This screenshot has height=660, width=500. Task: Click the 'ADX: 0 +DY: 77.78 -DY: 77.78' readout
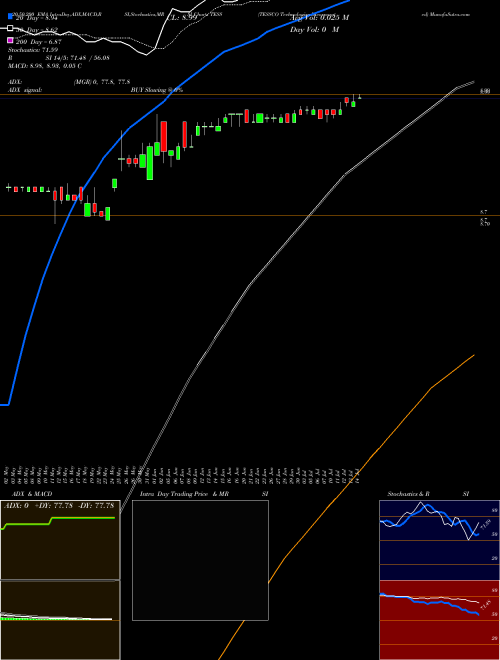point(59,506)
